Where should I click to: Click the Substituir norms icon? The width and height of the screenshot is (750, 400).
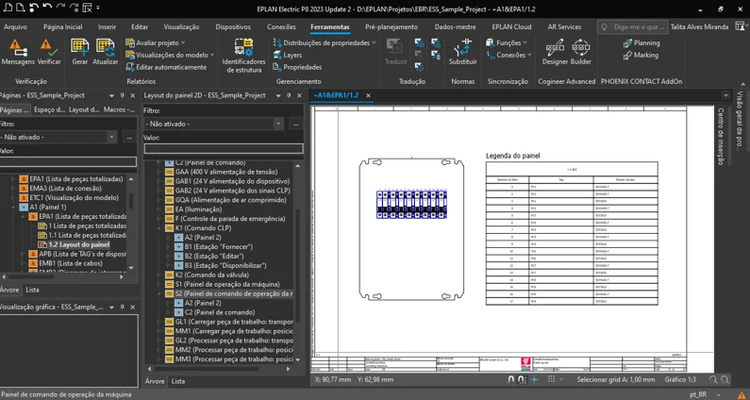click(463, 52)
